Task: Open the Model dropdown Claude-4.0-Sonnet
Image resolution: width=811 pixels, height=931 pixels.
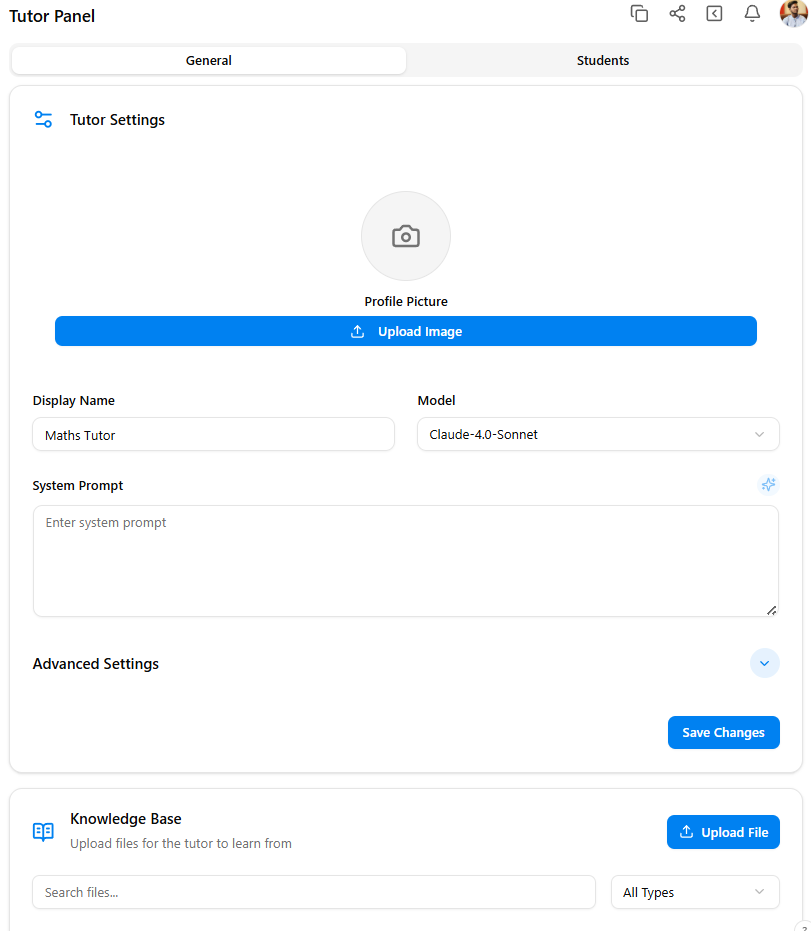Action: pyautogui.click(x=597, y=435)
